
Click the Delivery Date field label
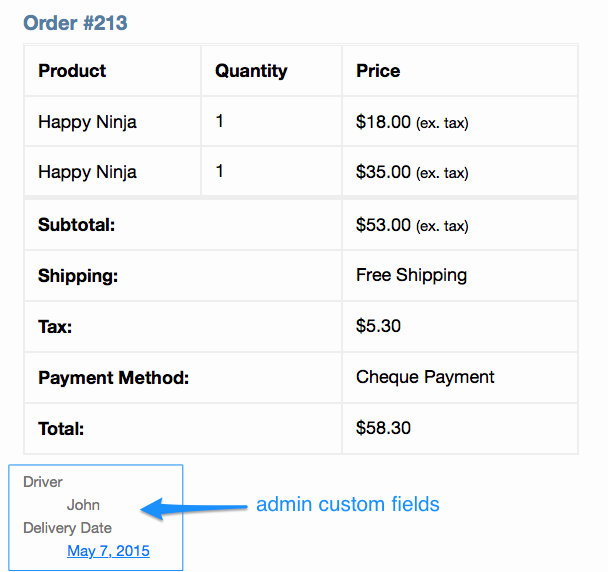click(67, 528)
